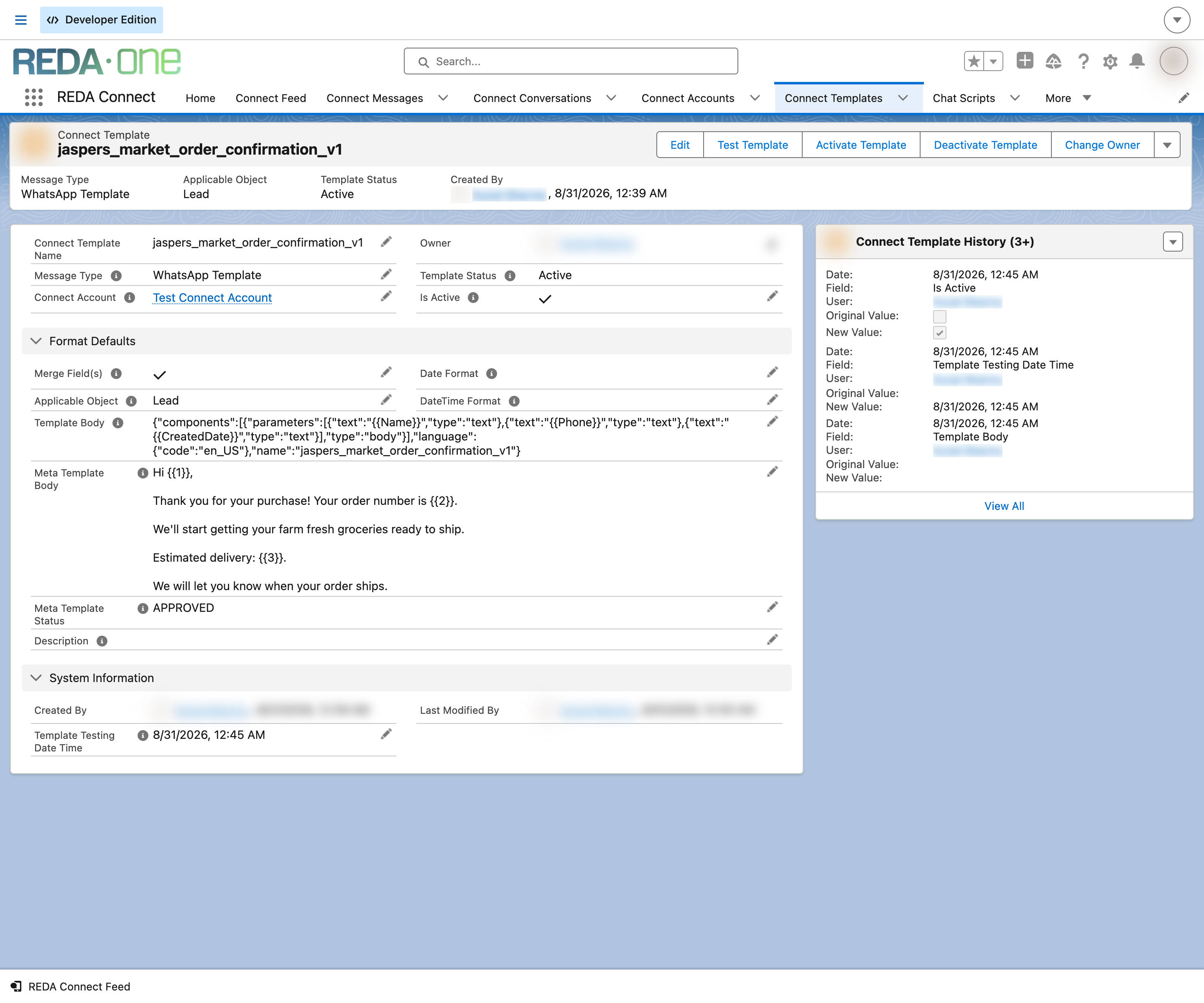The image size is (1204, 1003).
Task: Edit Template Body pencil icon
Action: point(772,421)
